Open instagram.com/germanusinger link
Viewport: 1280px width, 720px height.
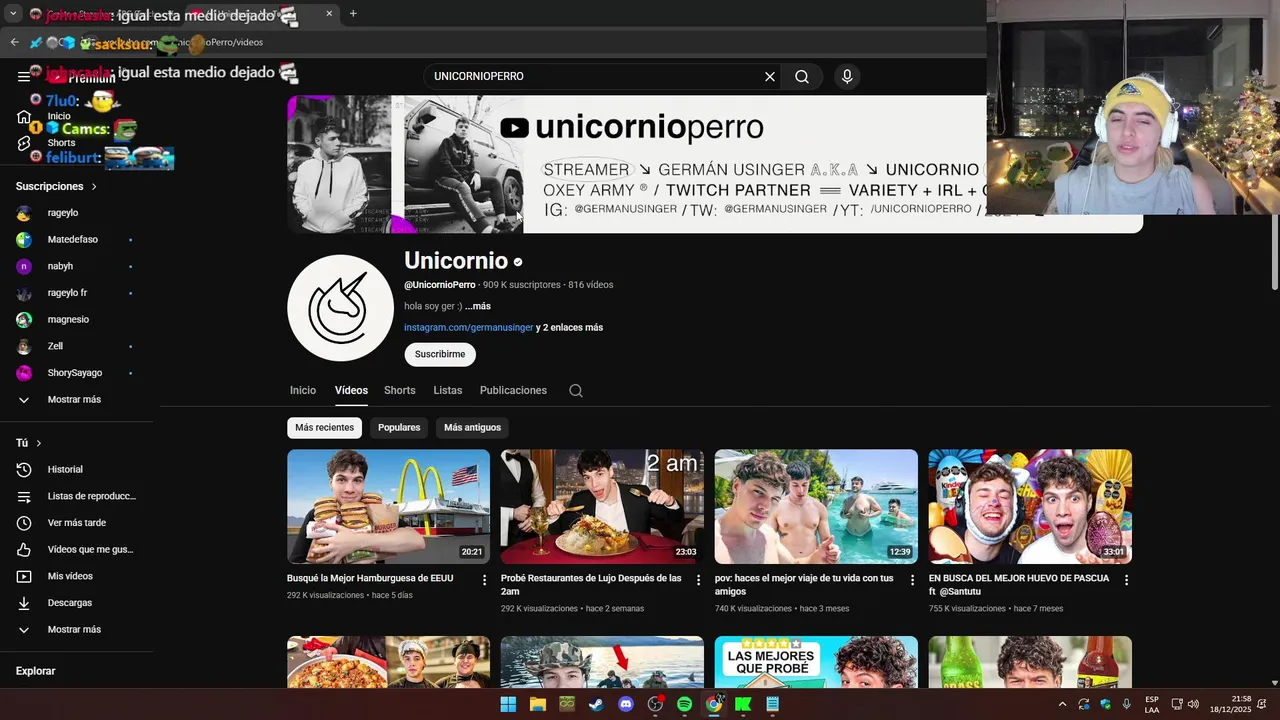[x=468, y=327]
